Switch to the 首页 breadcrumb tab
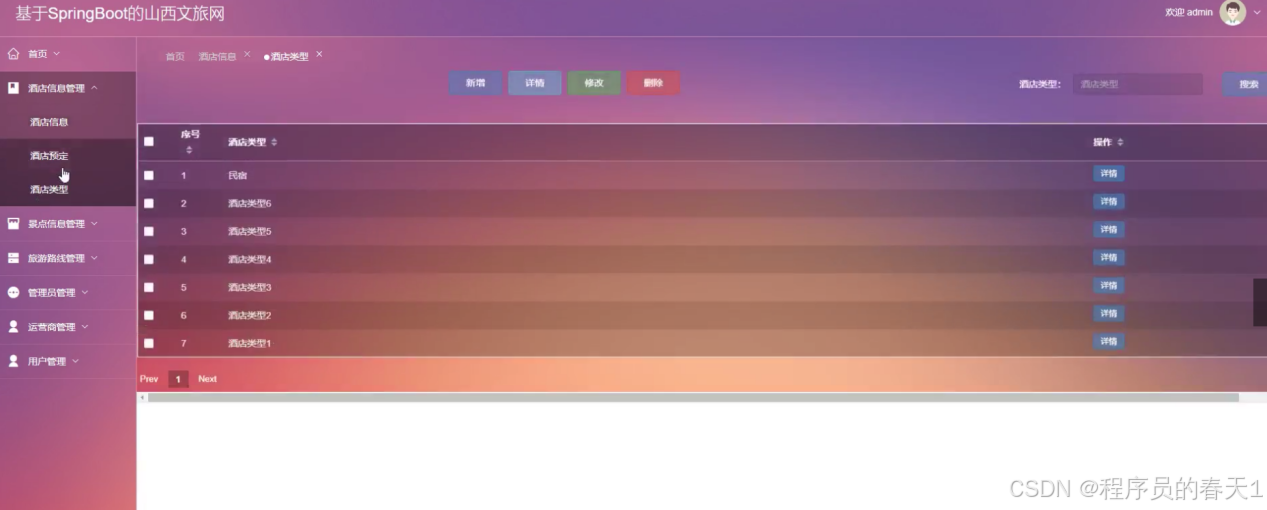The image size is (1267, 510). point(175,57)
